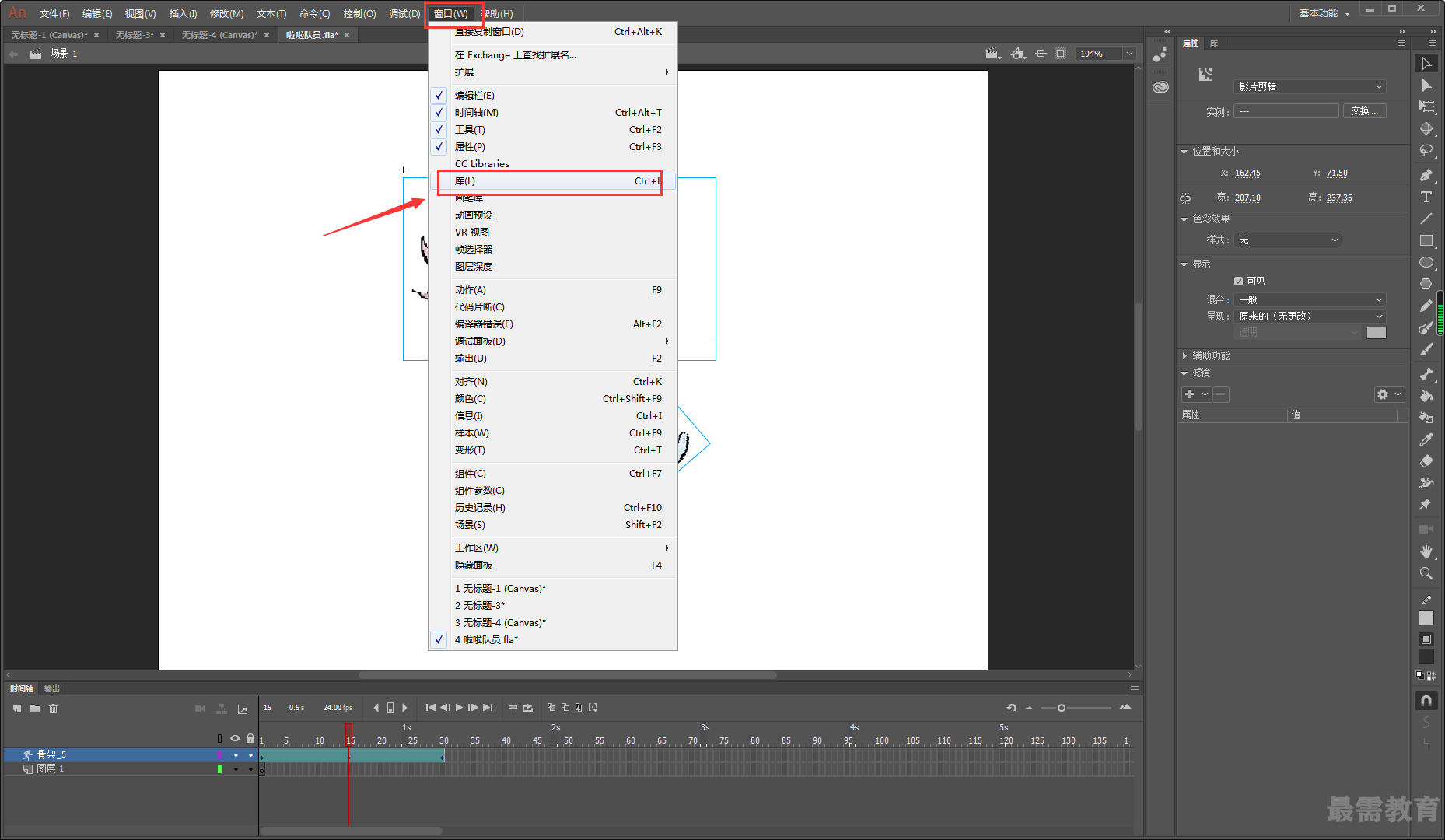Screen dimensions: 1445x840
Task: Open the 样式 color effect dropdown
Action: tap(1288, 240)
